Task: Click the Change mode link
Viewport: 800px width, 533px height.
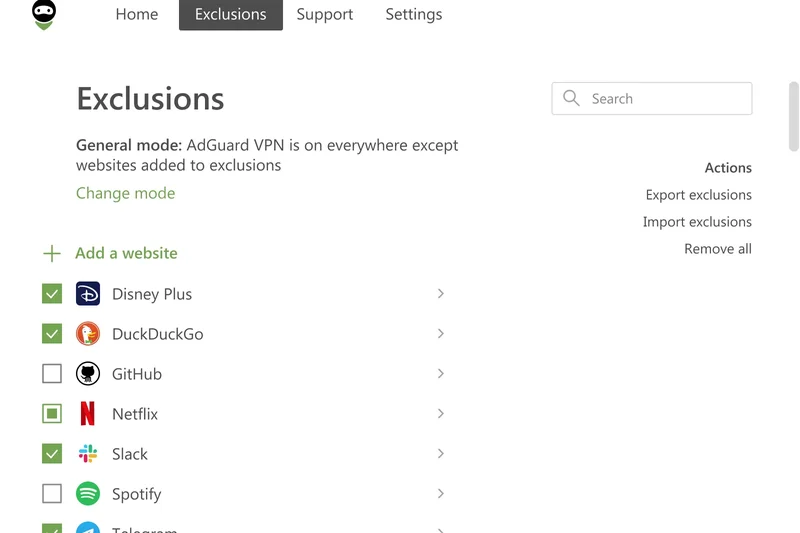Action: pos(125,193)
